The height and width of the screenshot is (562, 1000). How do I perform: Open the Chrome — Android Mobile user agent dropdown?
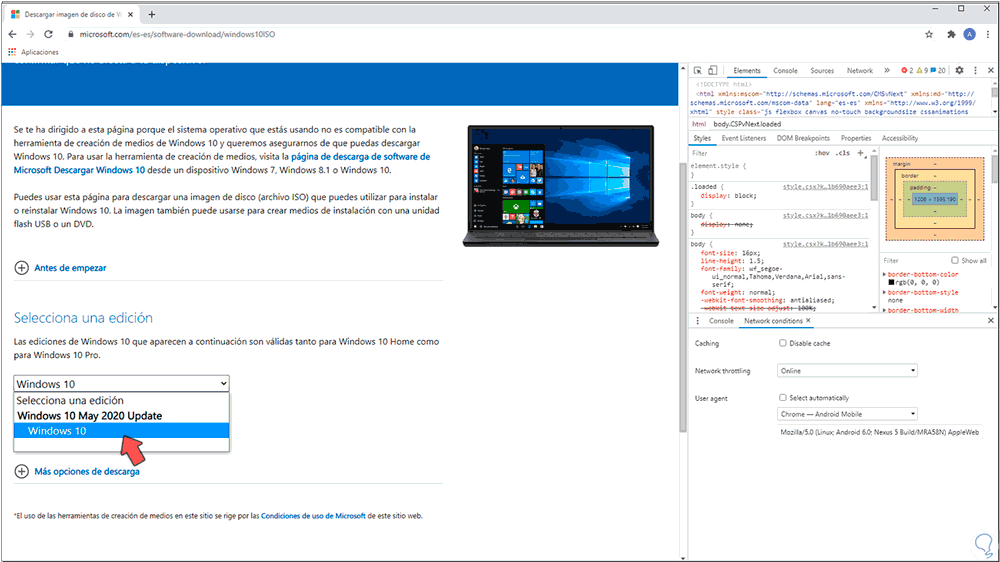pyautogui.click(x=847, y=414)
